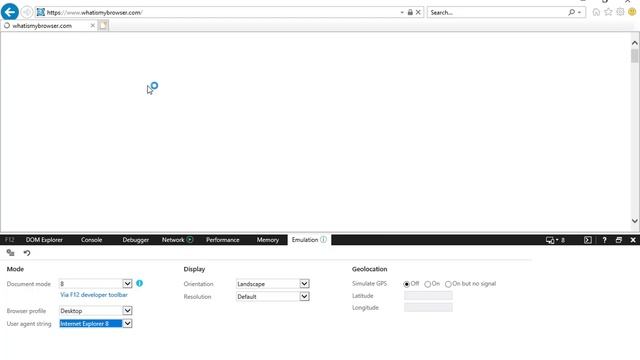Image resolution: width=640 pixels, height=360 pixels.
Task: Open a new tab via the small tab button
Action: coord(103,26)
